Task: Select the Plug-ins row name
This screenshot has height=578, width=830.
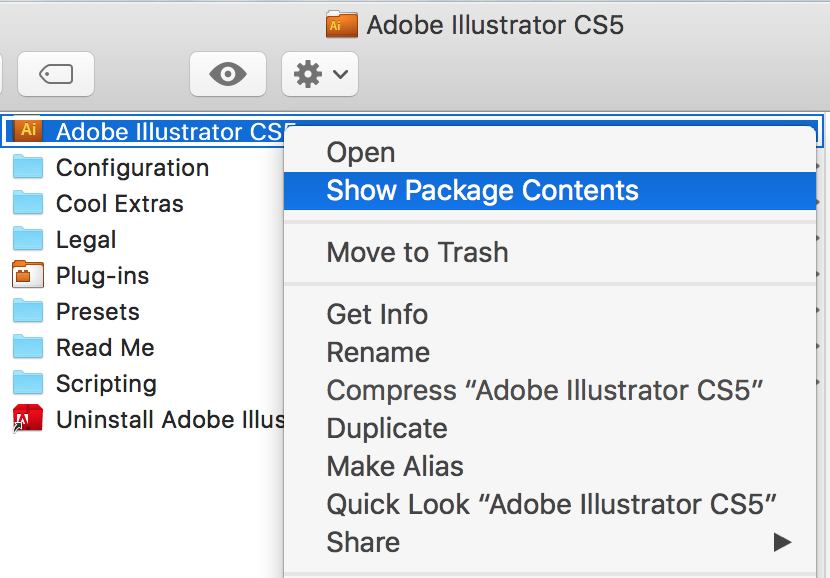Action: coord(103,276)
